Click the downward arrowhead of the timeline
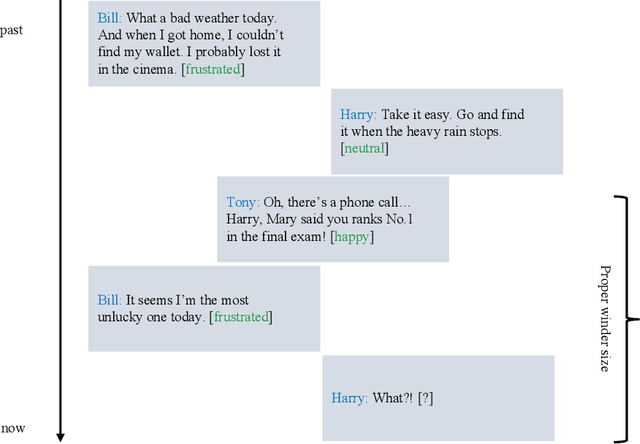The width and height of the screenshot is (640, 444). click(x=60, y=435)
